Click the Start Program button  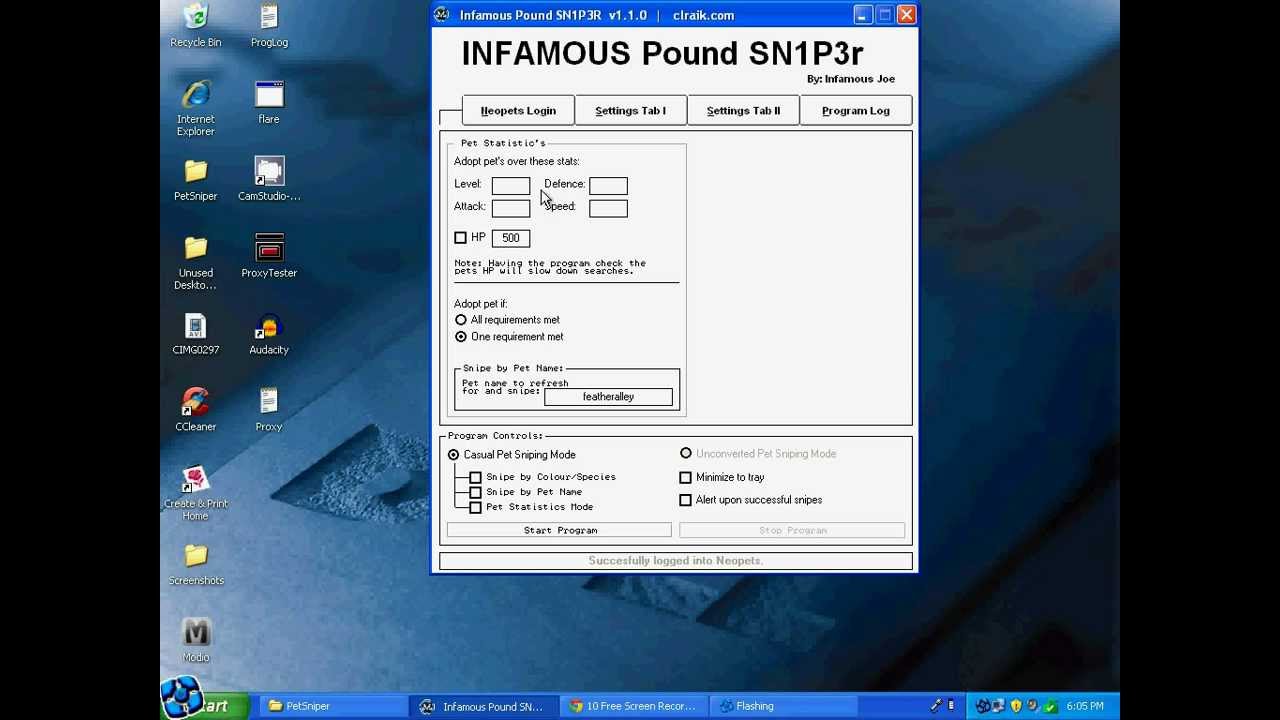[560, 531]
